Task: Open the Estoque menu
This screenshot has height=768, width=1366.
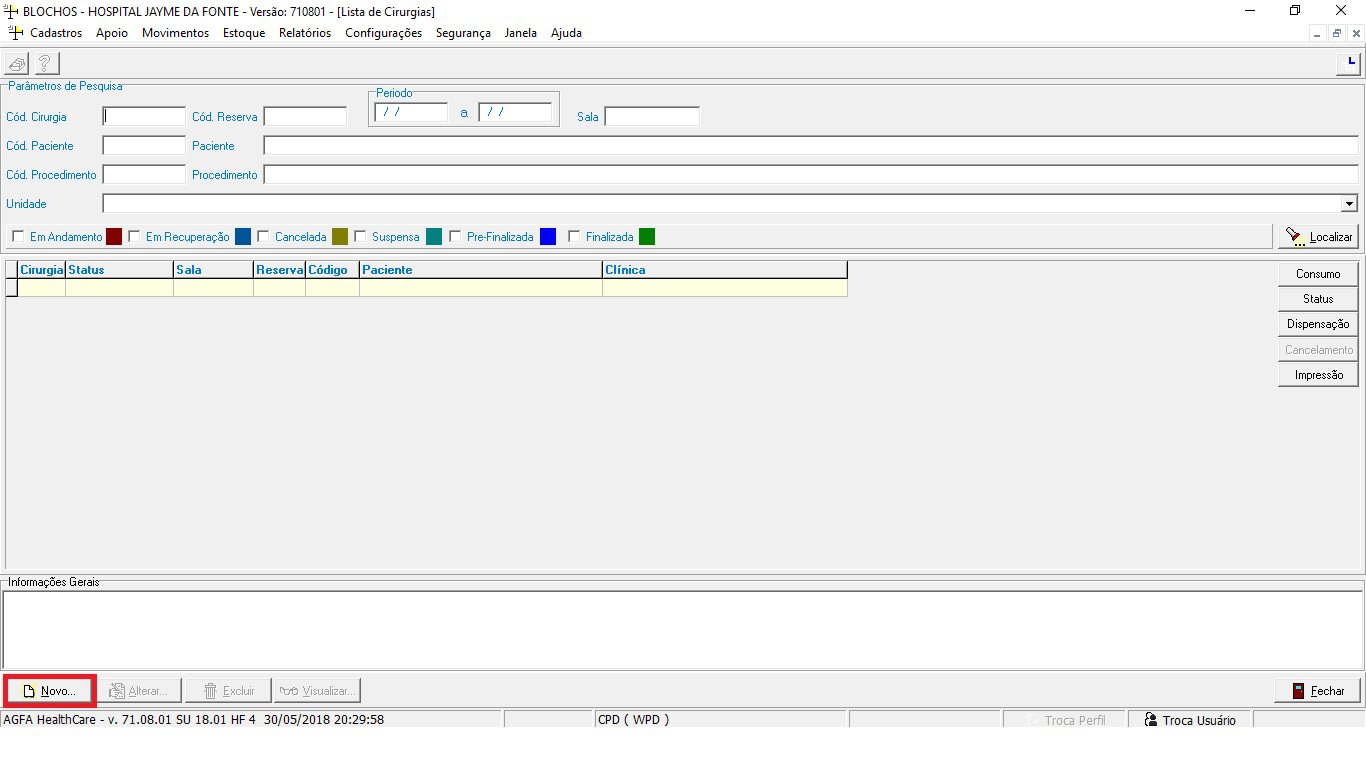Action: pyautogui.click(x=244, y=33)
